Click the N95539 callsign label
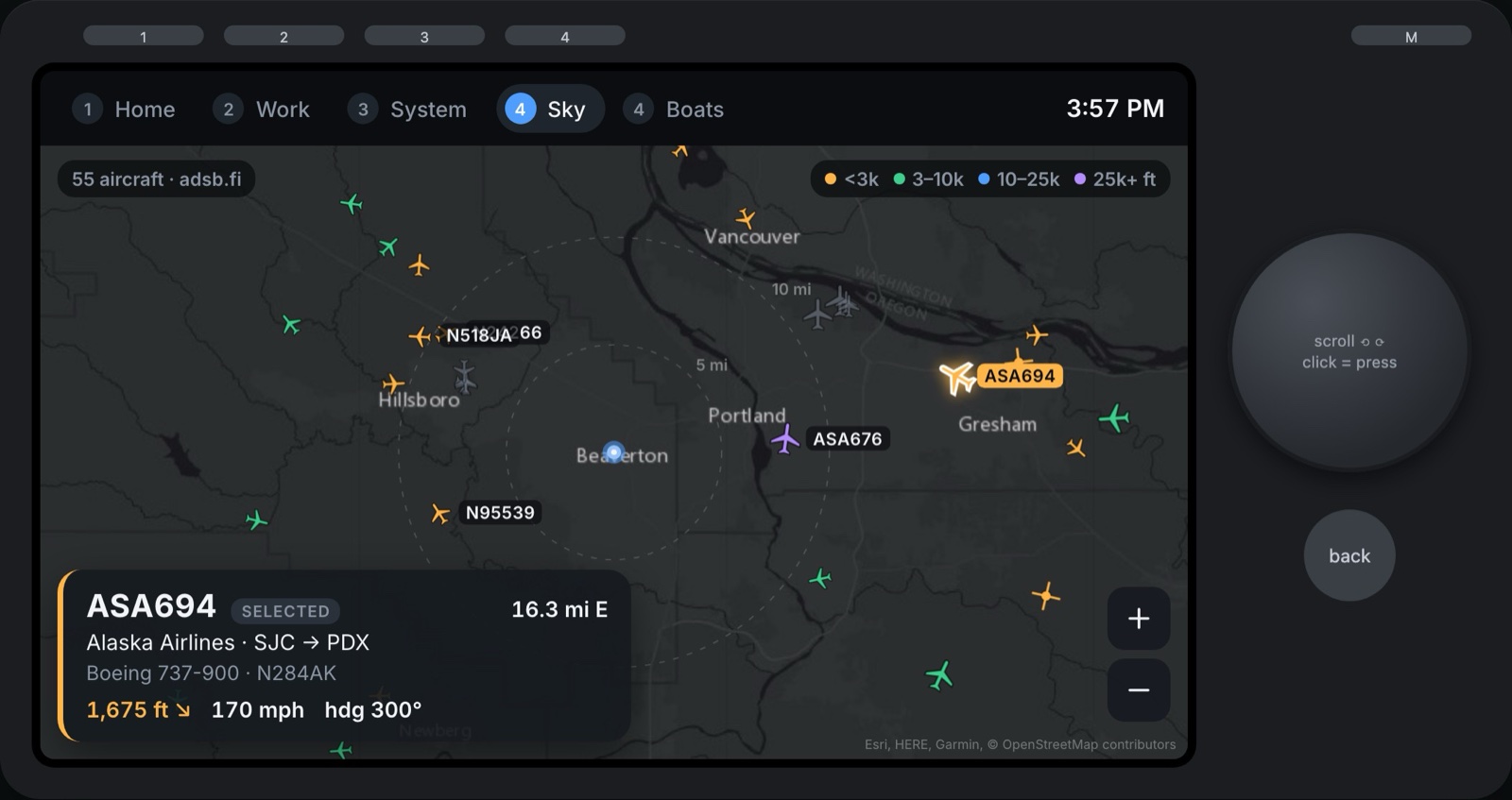Screen dimensions: 1512x800 [500, 513]
